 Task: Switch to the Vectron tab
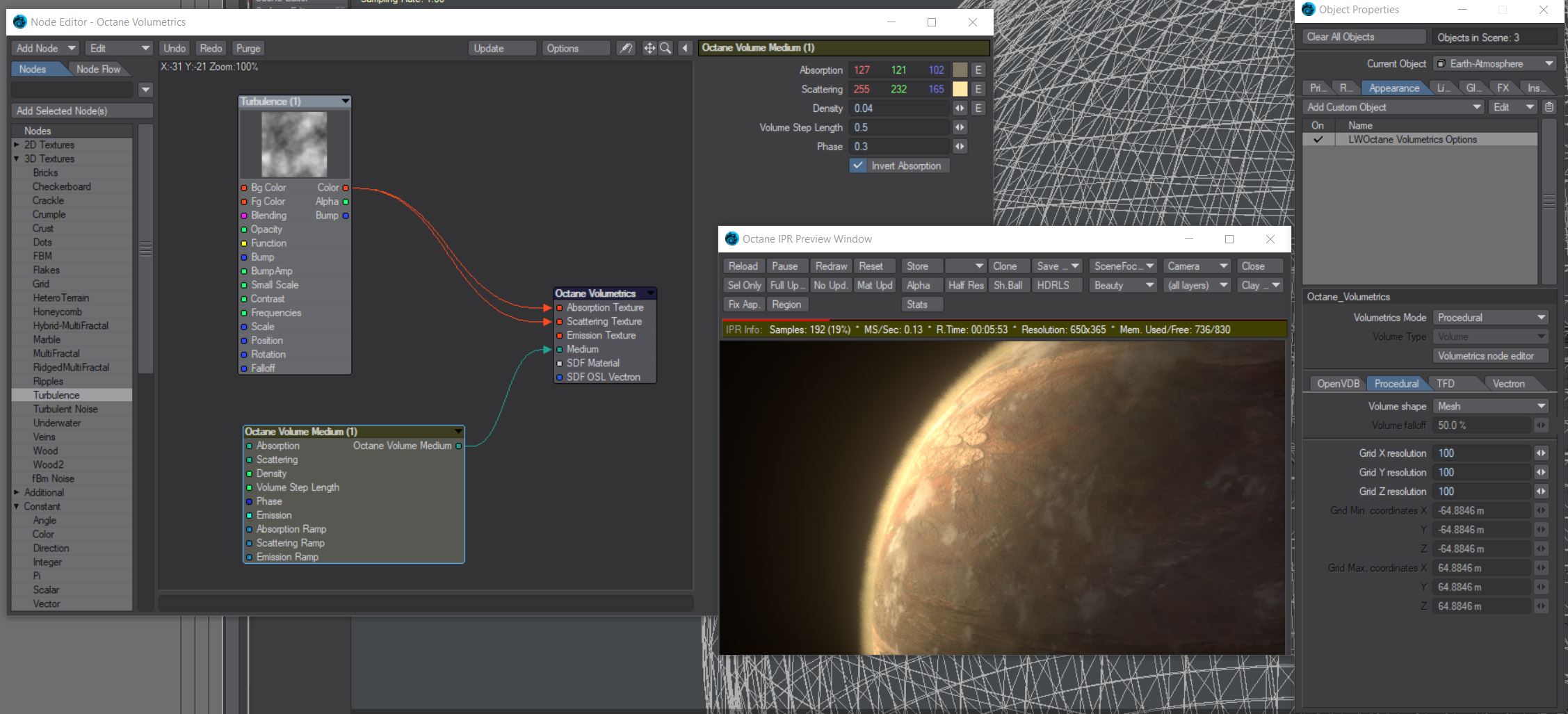click(1508, 384)
